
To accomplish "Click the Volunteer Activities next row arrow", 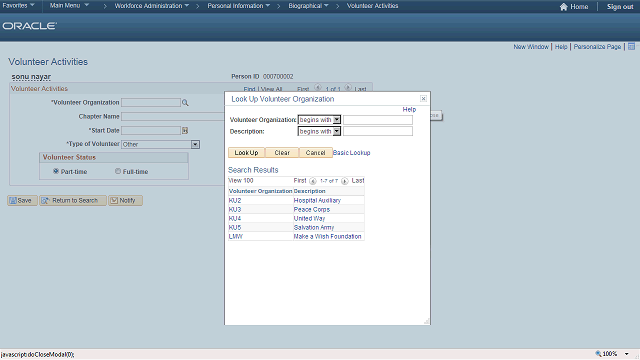I will [x=348, y=88].
